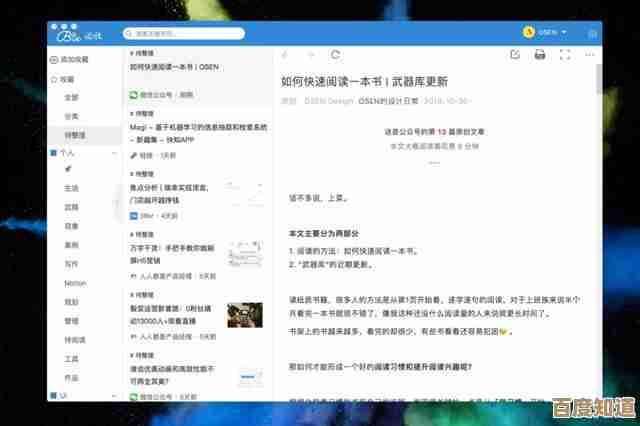Image resolution: width=640 pixels, height=426 pixels.
Task: Click the 待整理 tag above the Magi article
Action: (142, 113)
